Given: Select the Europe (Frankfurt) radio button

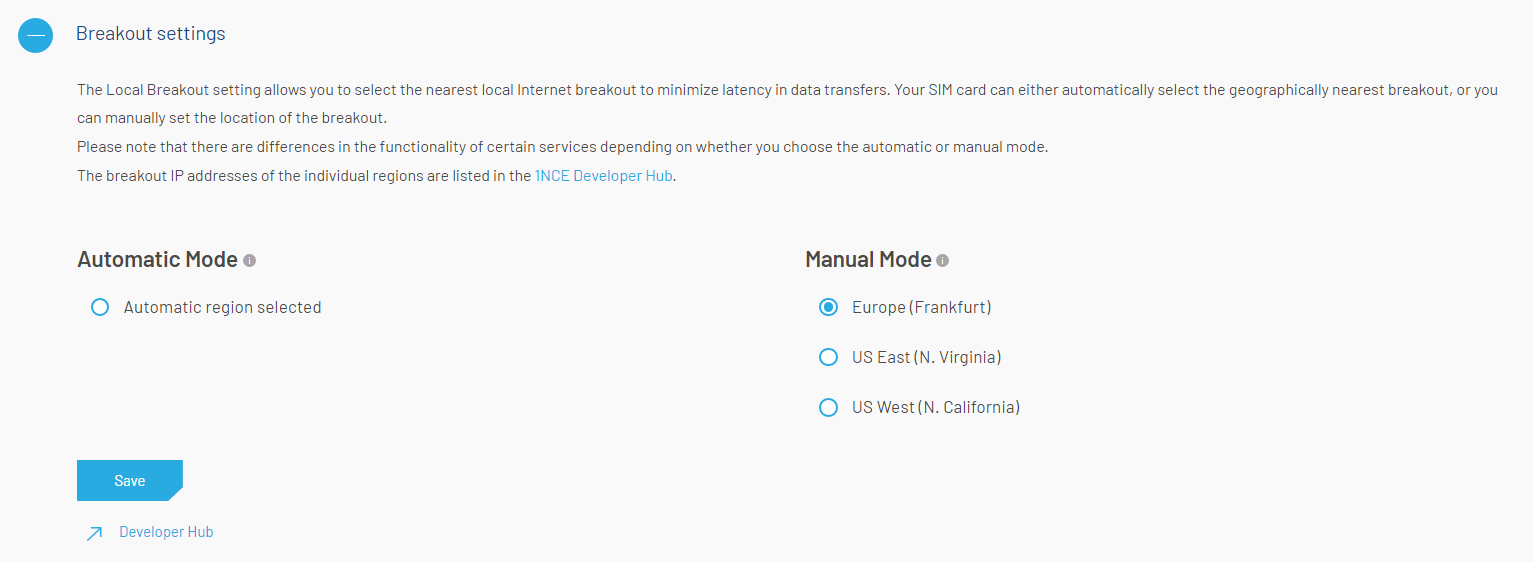Looking at the screenshot, I should [x=828, y=308].
